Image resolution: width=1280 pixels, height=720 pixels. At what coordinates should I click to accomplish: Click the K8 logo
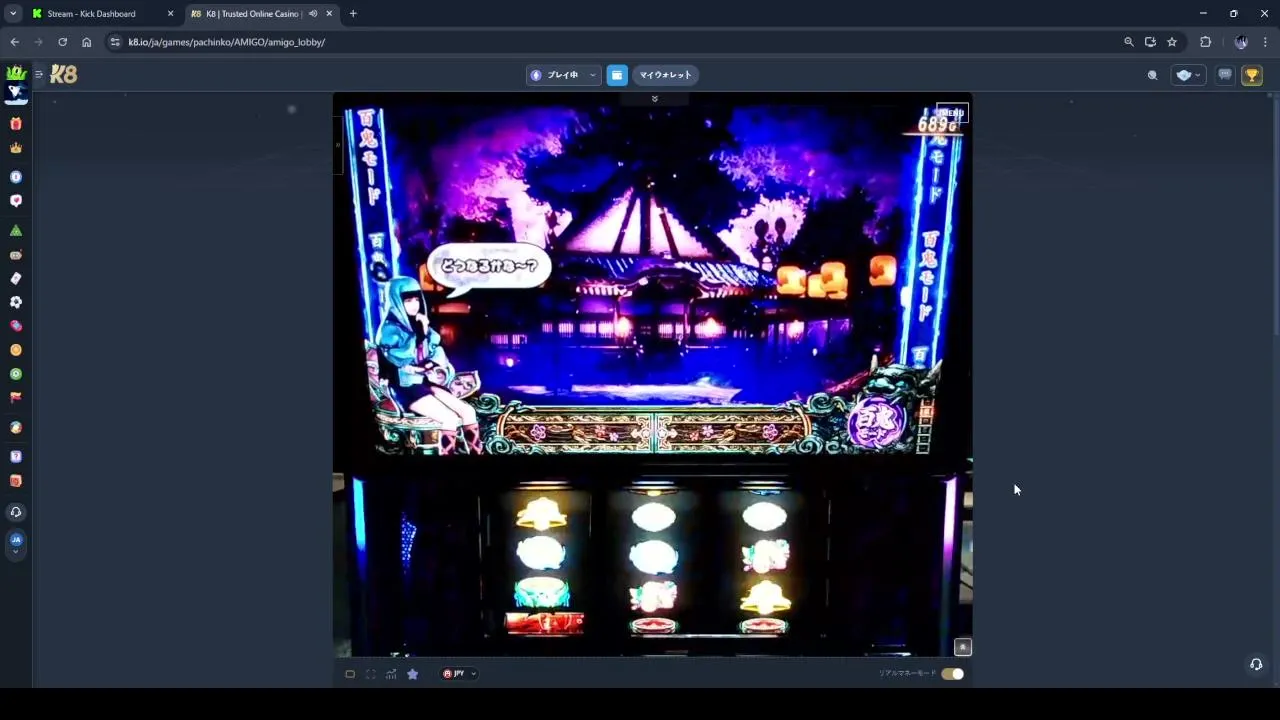coord(63,74)
